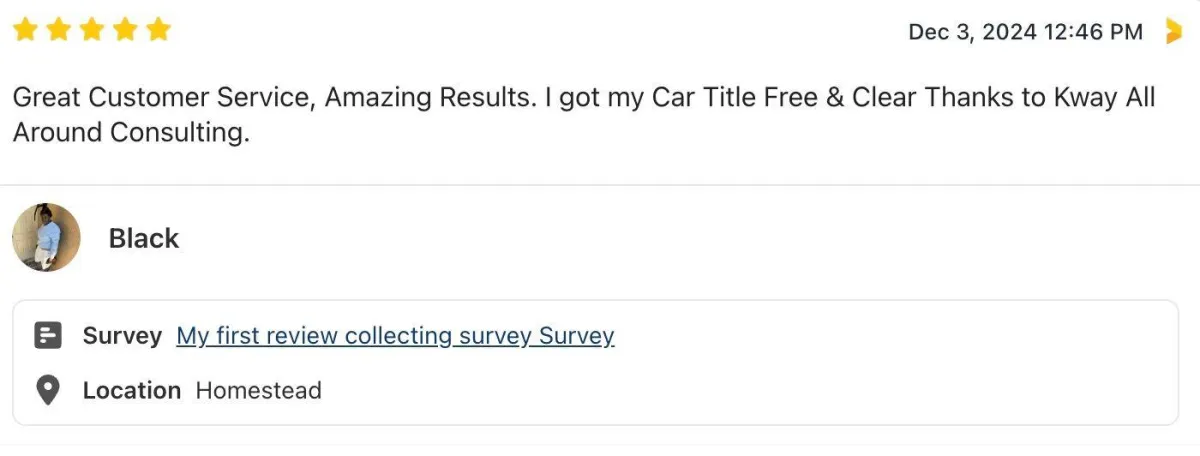Select the third rating star
Screen dimensions: 1200x456
(91, 30)
